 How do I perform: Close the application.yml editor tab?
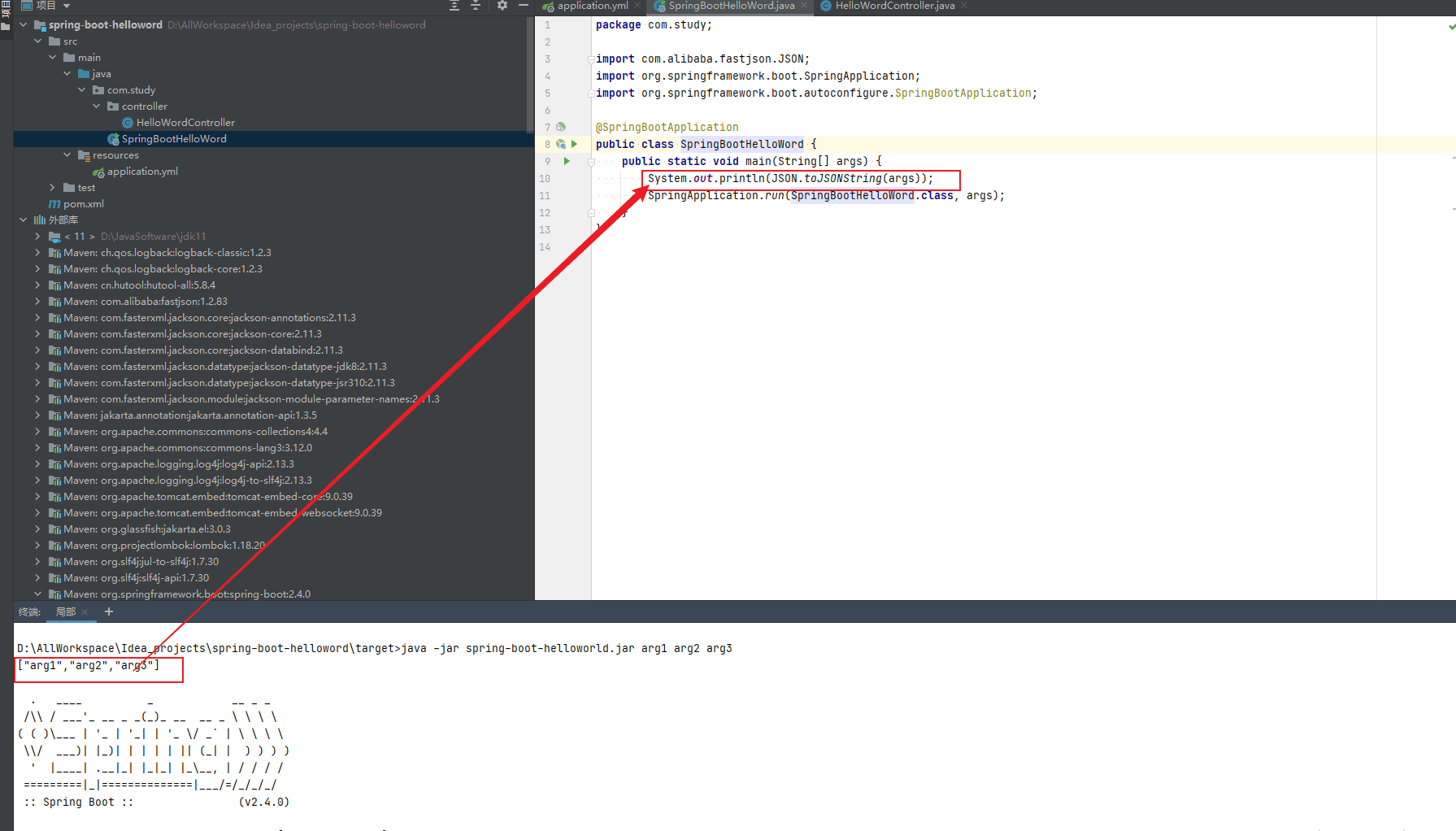(637, 6)
